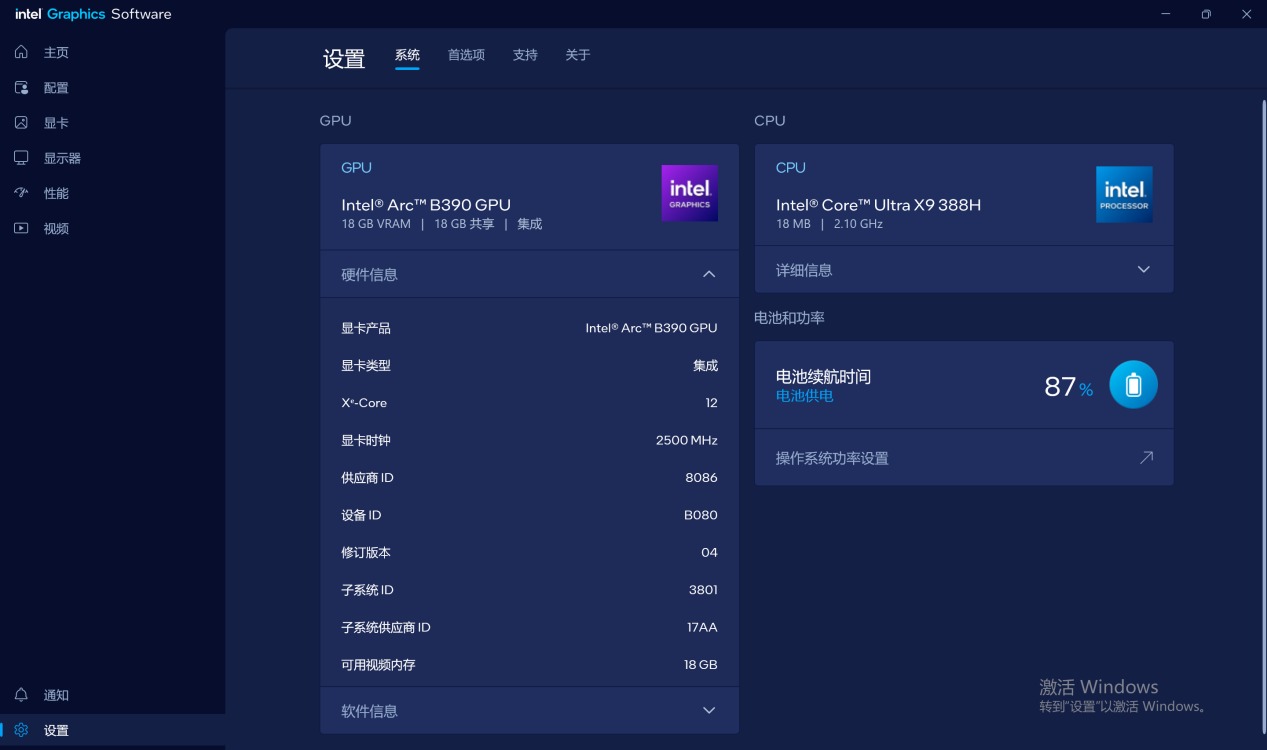The image size is (1267, 750).
Task: Select the 系统 system tab
Action: (x=407, y=55)
